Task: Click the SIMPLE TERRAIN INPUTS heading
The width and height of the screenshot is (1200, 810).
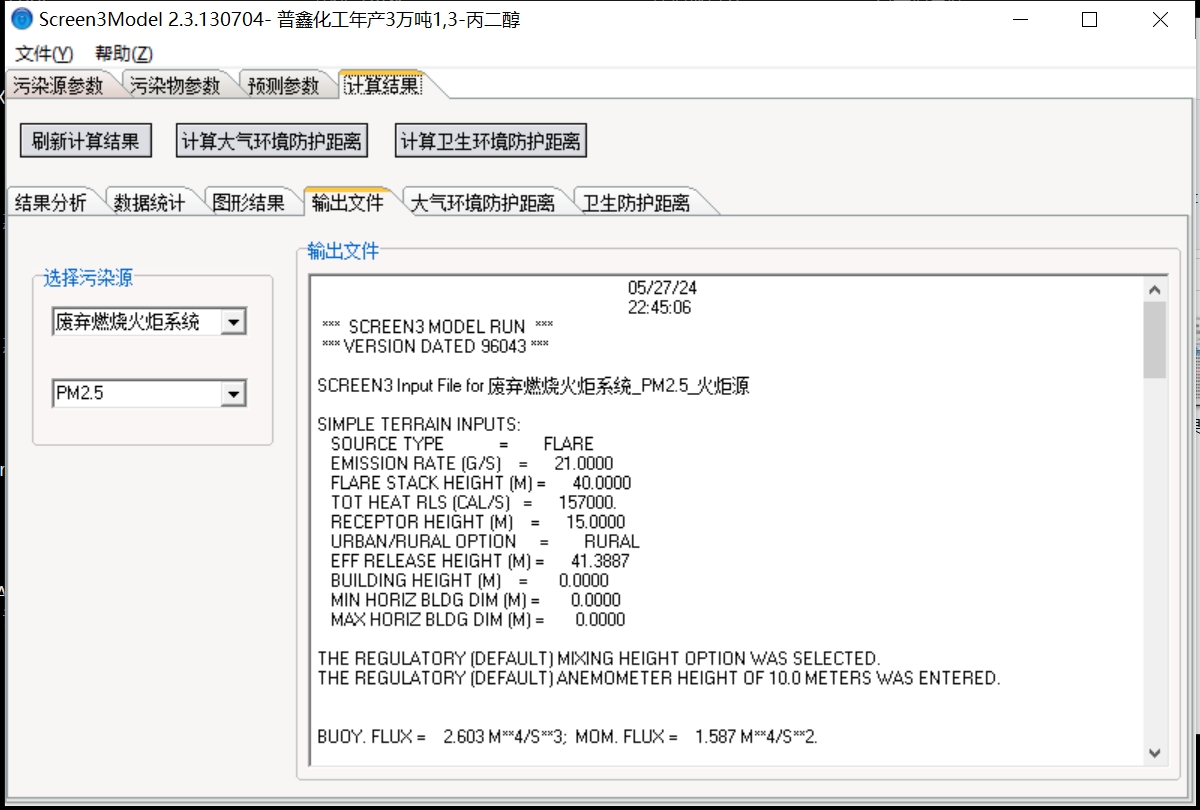Action: point(419,424)
